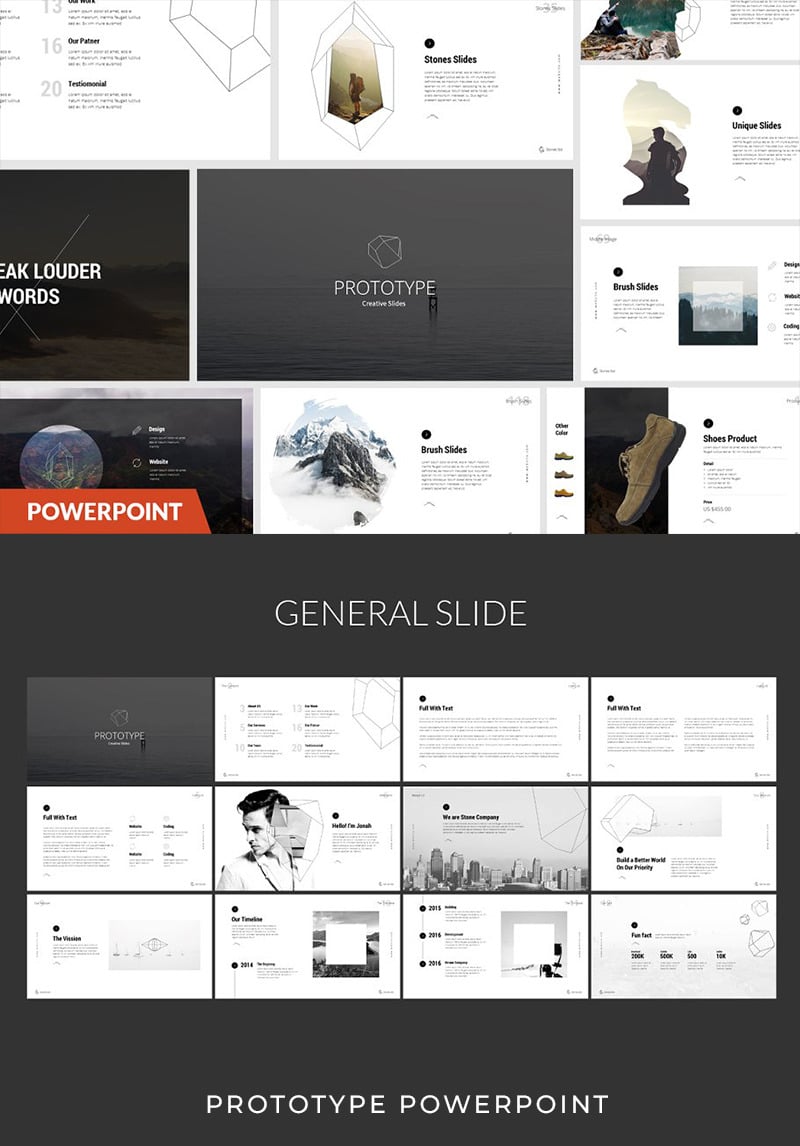Click the orange POWERPOINT ribbon label
The image size is (800, 1146).
(x=105, y=512)
